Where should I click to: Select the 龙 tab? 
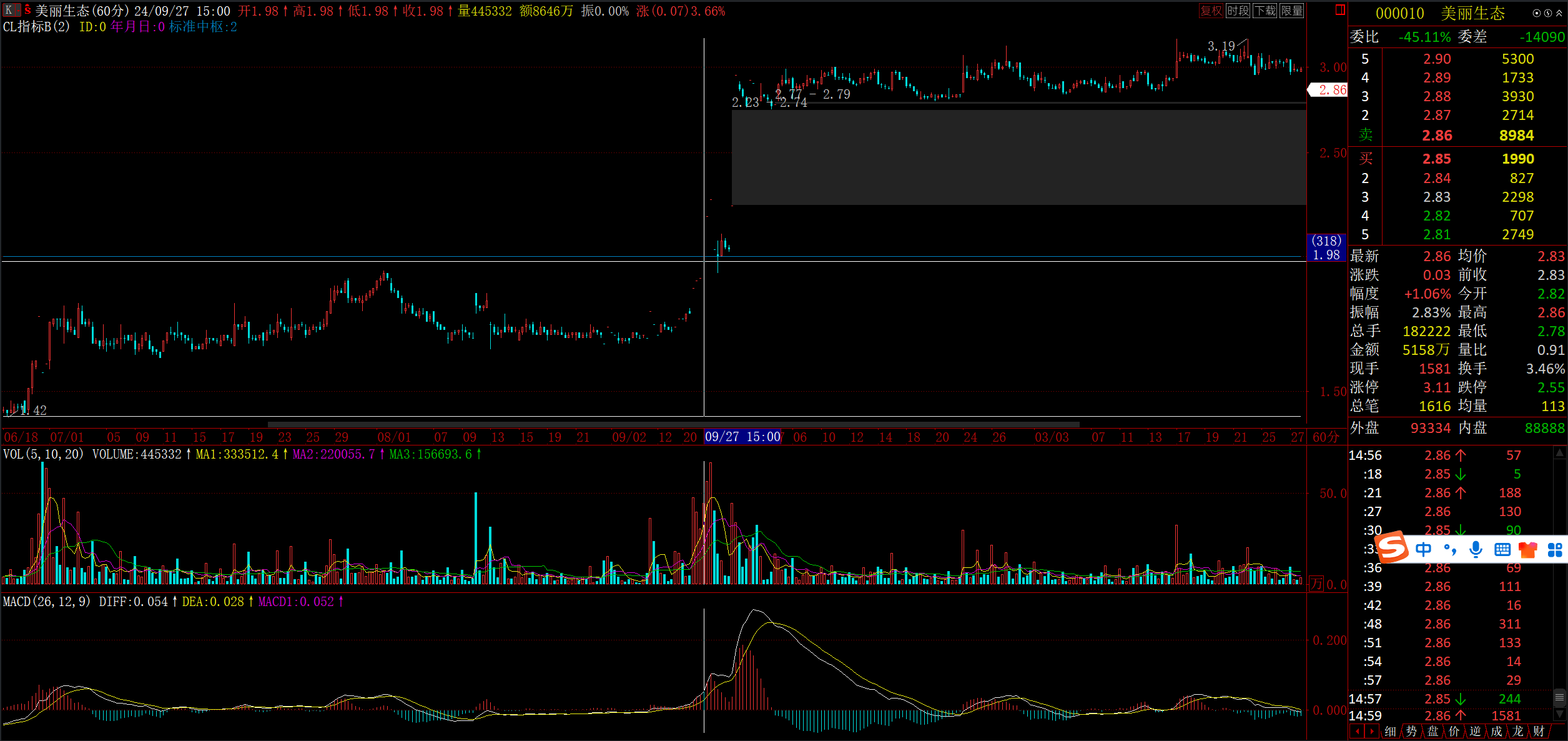1517,731
